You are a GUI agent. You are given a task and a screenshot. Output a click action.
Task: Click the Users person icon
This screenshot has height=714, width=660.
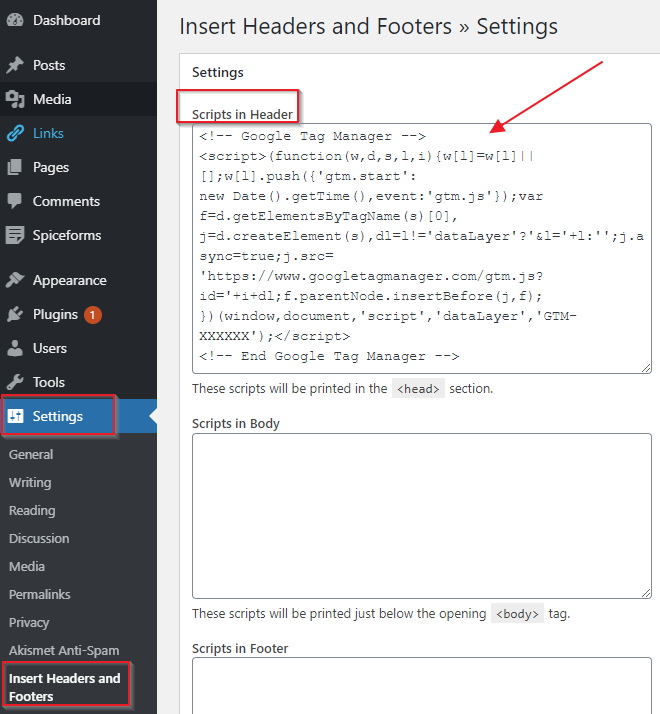pyautogui.click(x=15, y=348)
